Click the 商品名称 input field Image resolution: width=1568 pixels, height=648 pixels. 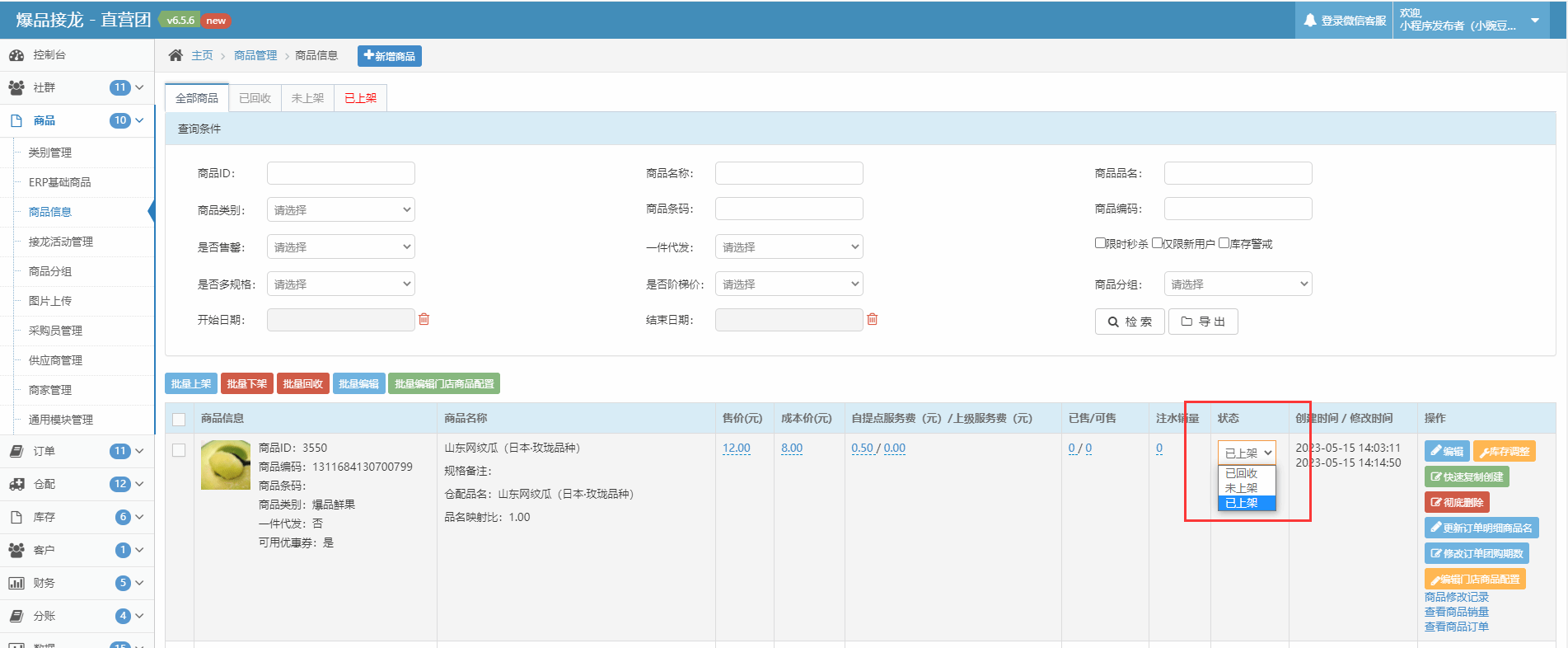coord(789,173)
